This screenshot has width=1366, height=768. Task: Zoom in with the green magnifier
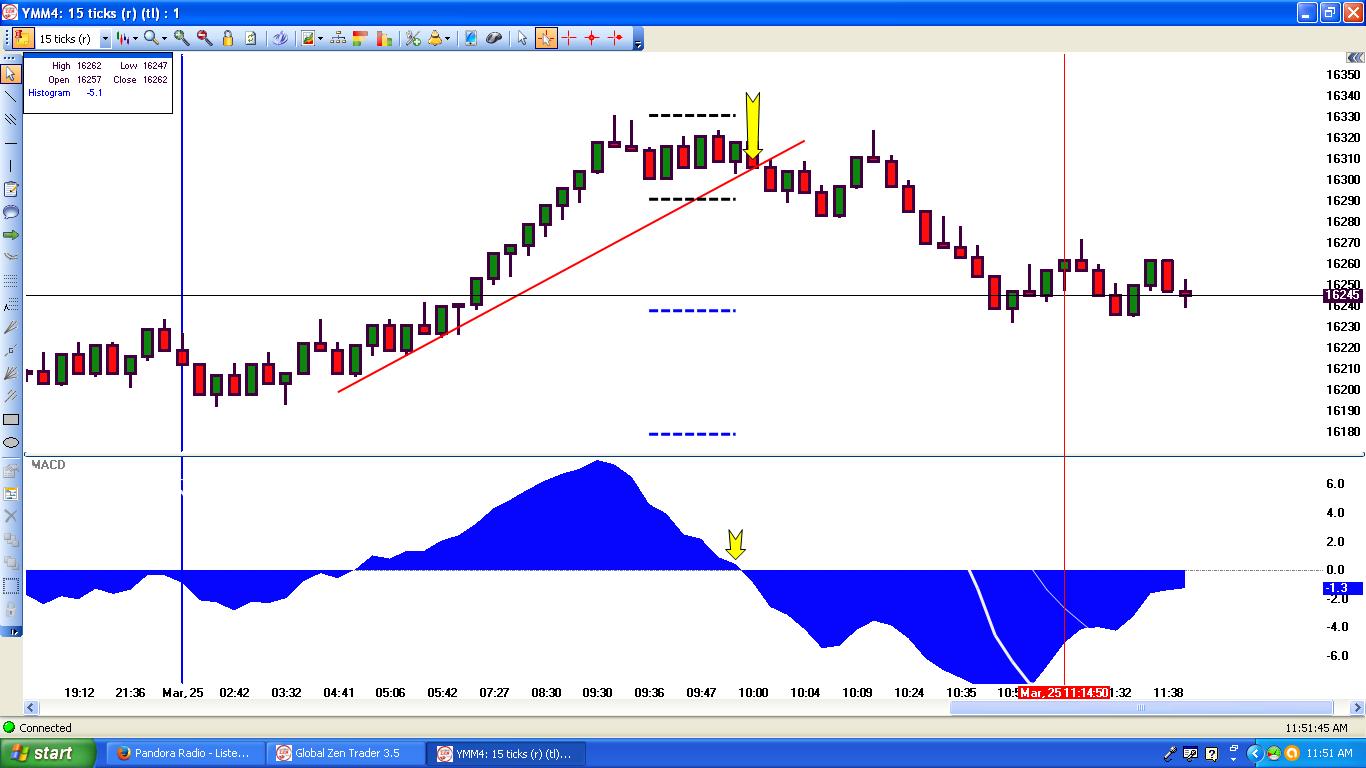click(182, 39)
